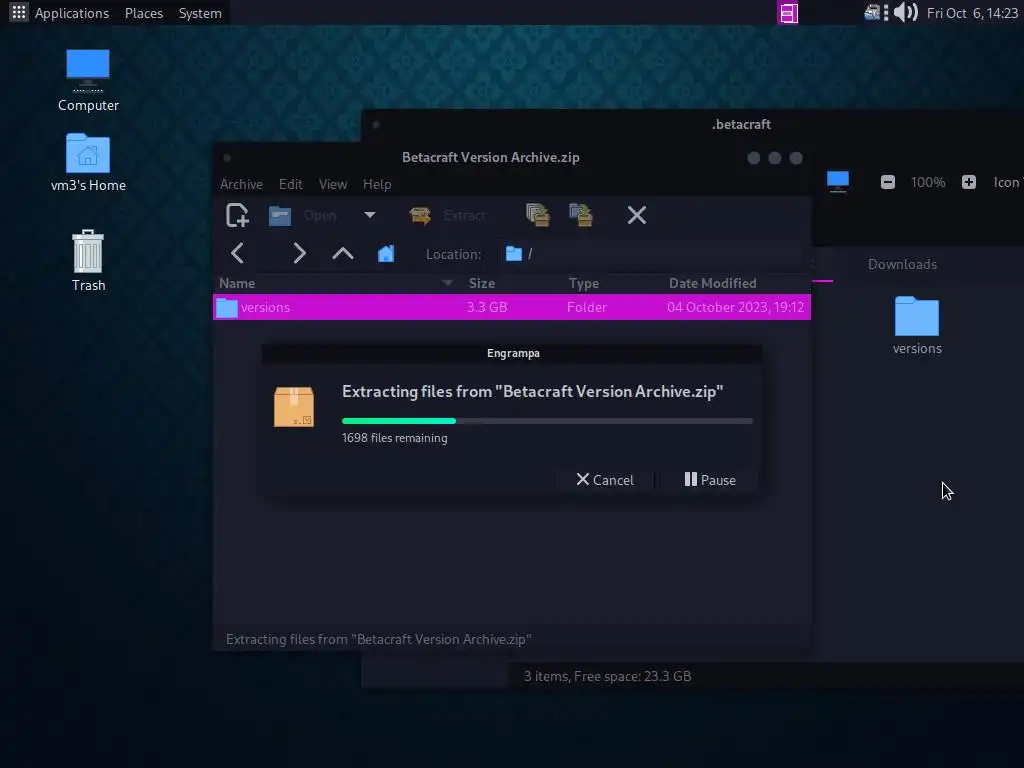Sort by the Type column header

click(x=583, y=283)
